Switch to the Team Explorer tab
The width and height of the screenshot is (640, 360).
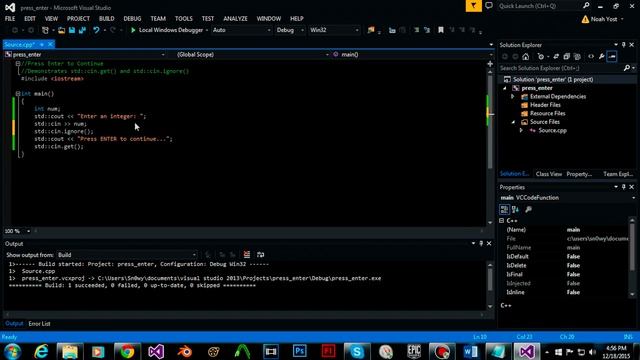pos(618,174)
